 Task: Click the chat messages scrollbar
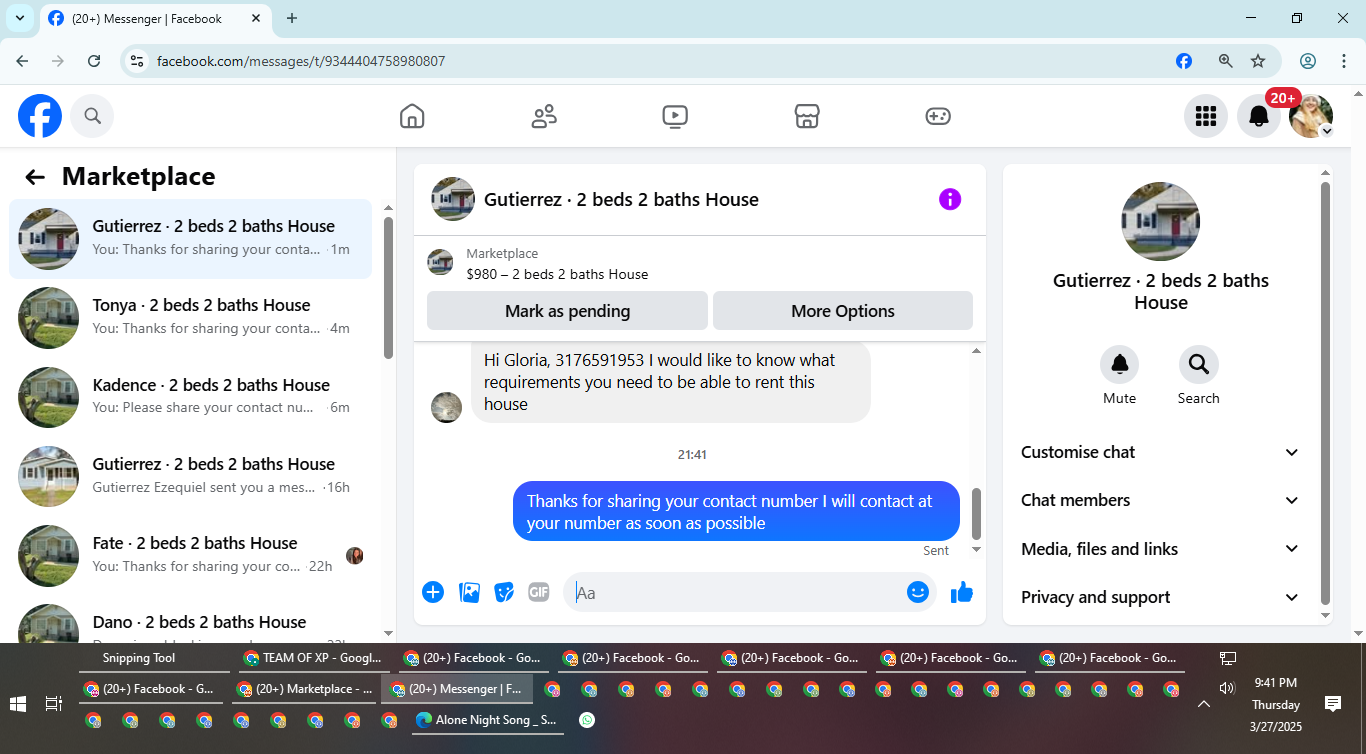click(x=977, y=514)
